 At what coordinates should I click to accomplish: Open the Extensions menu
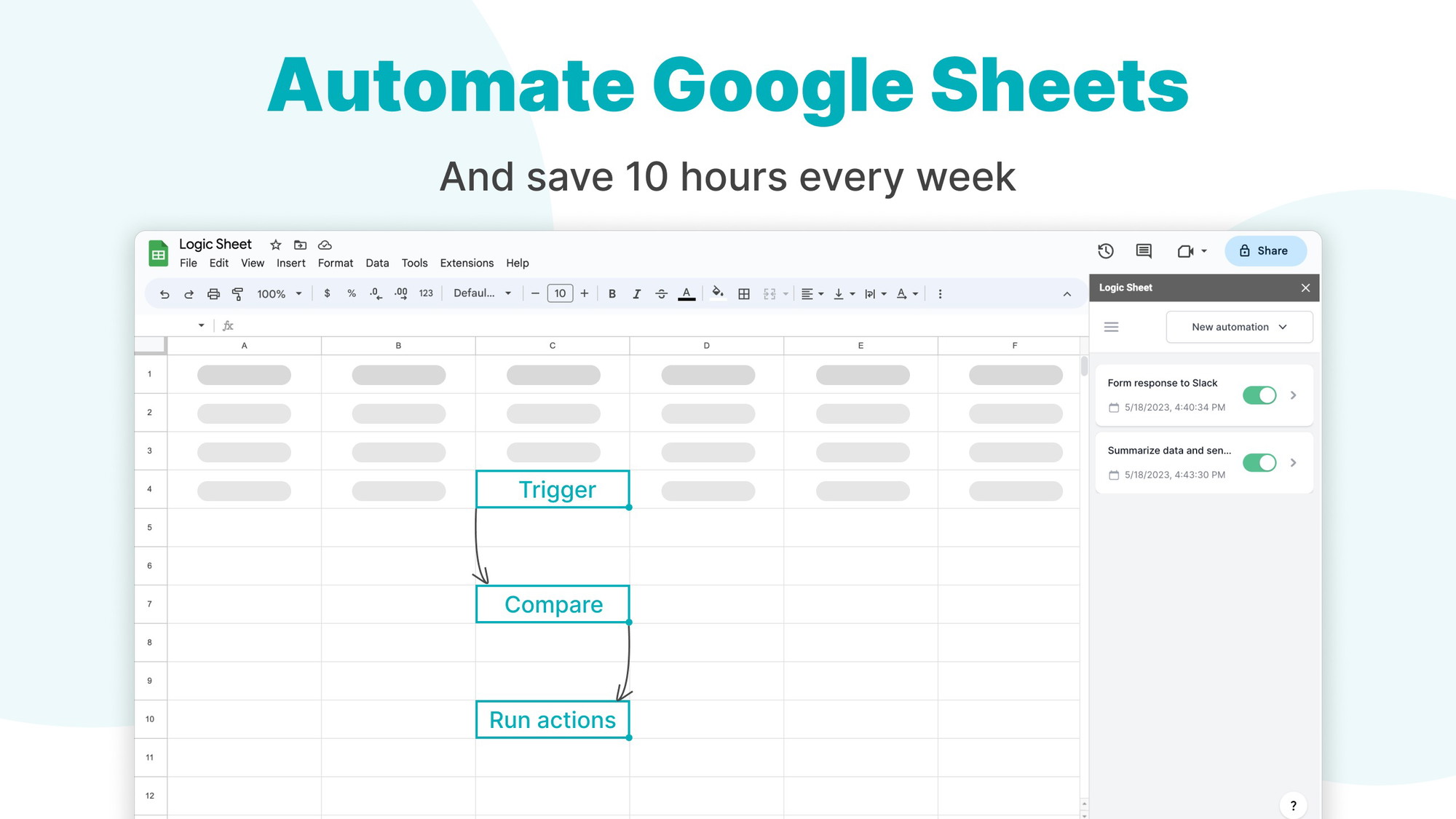tap(466, 262)
